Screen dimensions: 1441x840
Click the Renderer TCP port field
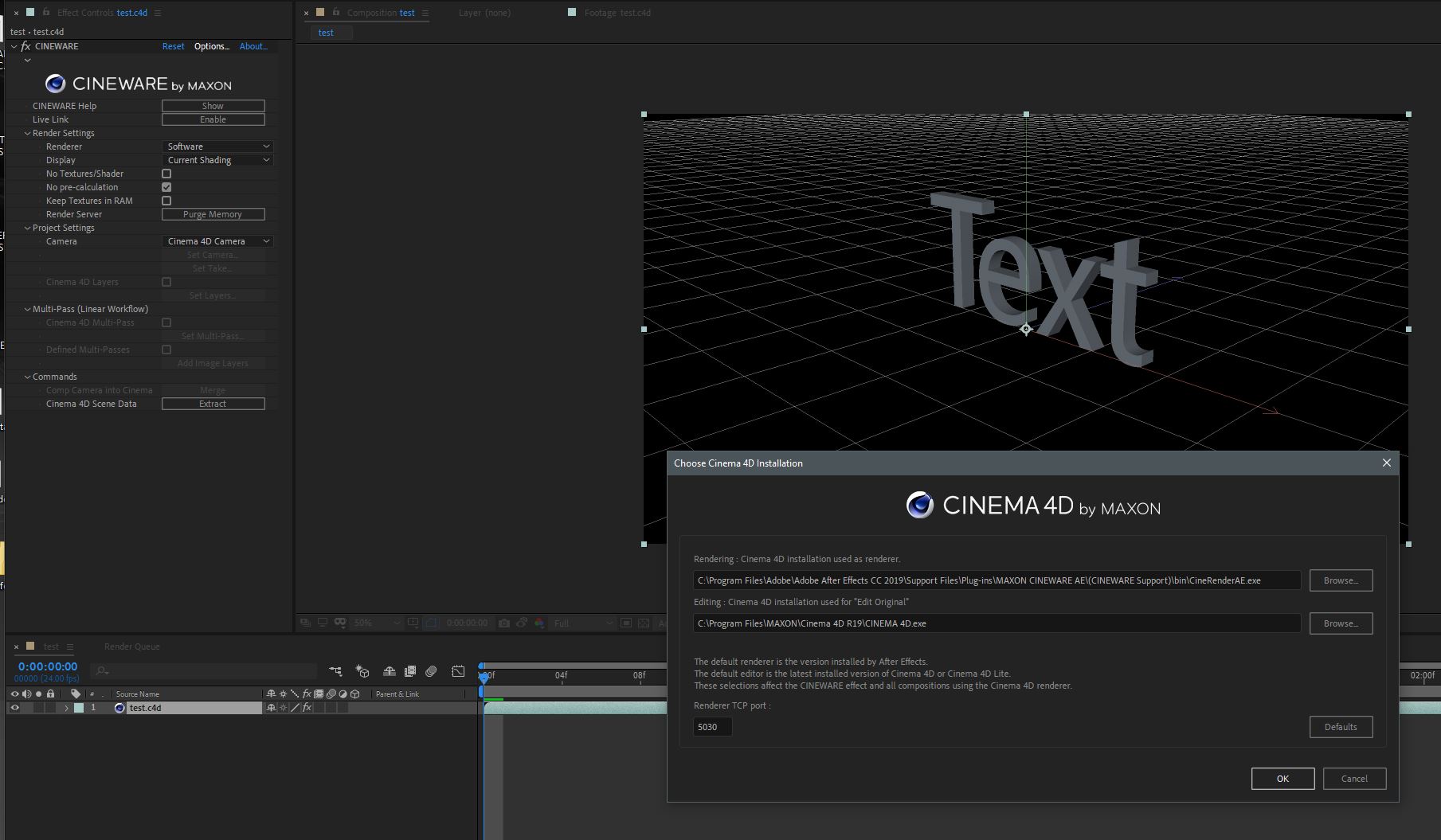coord(712,727)
